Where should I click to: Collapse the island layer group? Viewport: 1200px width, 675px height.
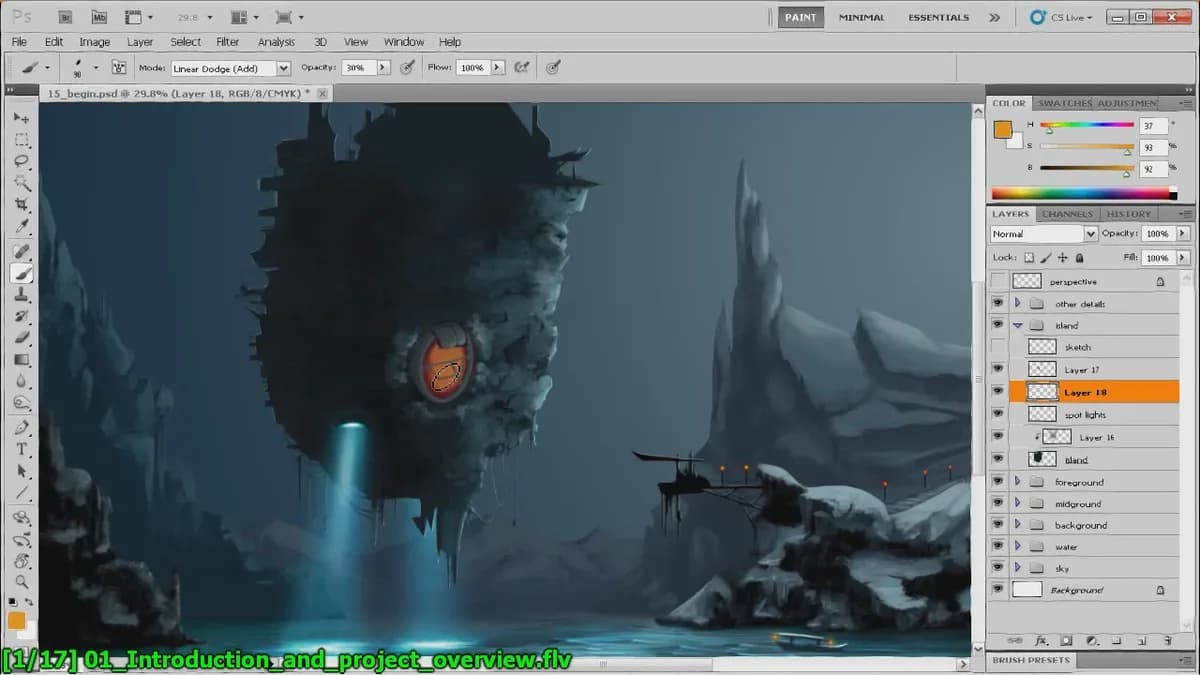[1017, 326]
